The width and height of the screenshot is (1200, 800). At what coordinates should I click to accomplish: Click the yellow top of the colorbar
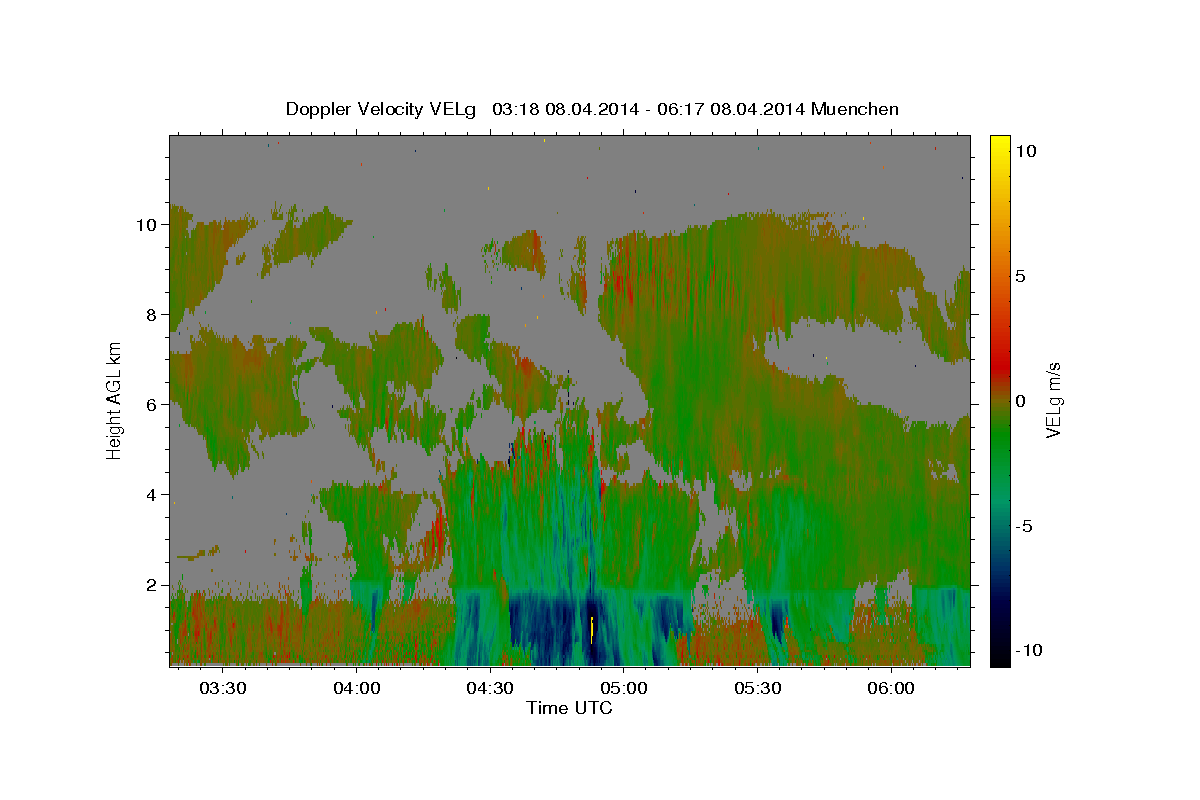(999, 142)
